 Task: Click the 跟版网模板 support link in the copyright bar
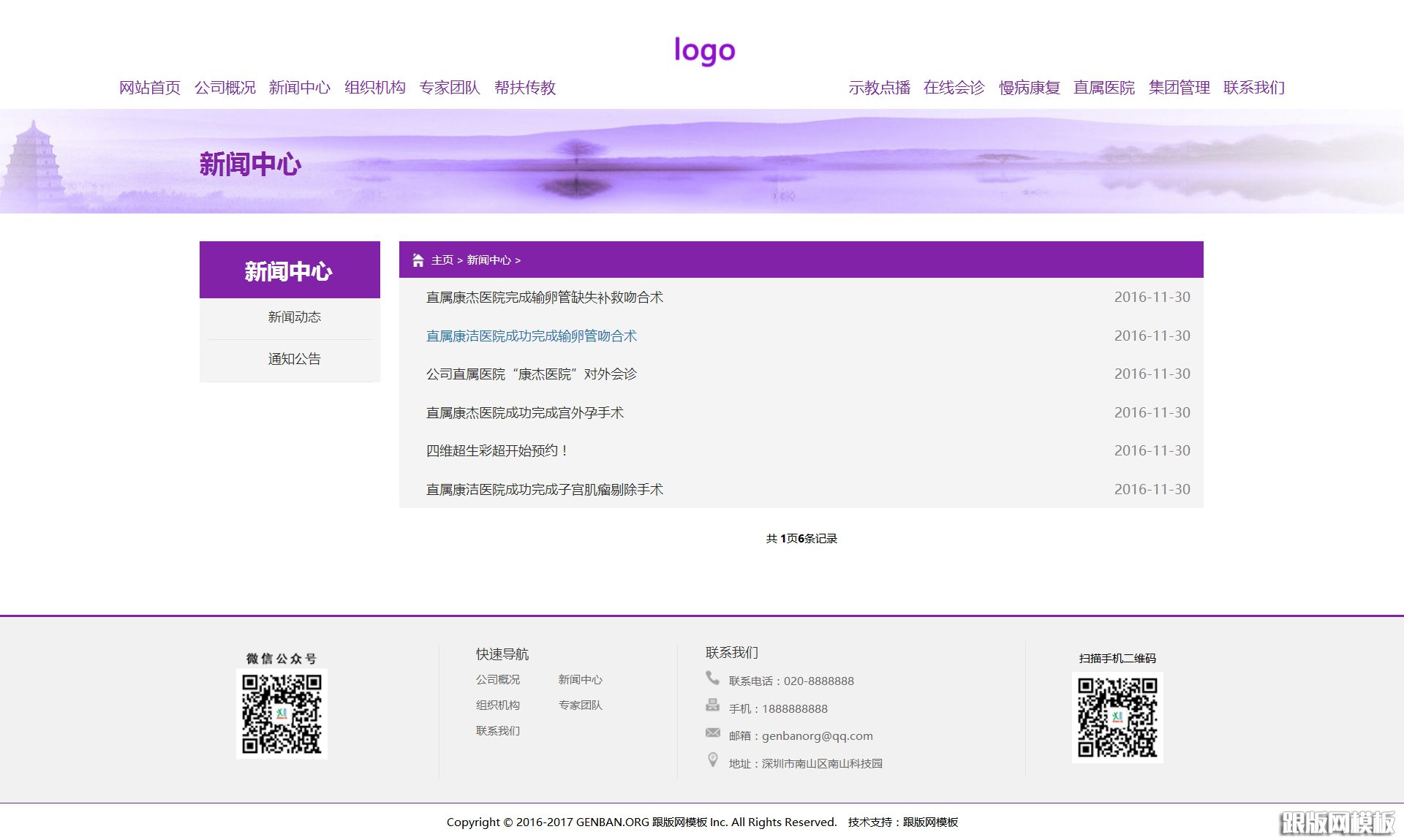(930, 822)
